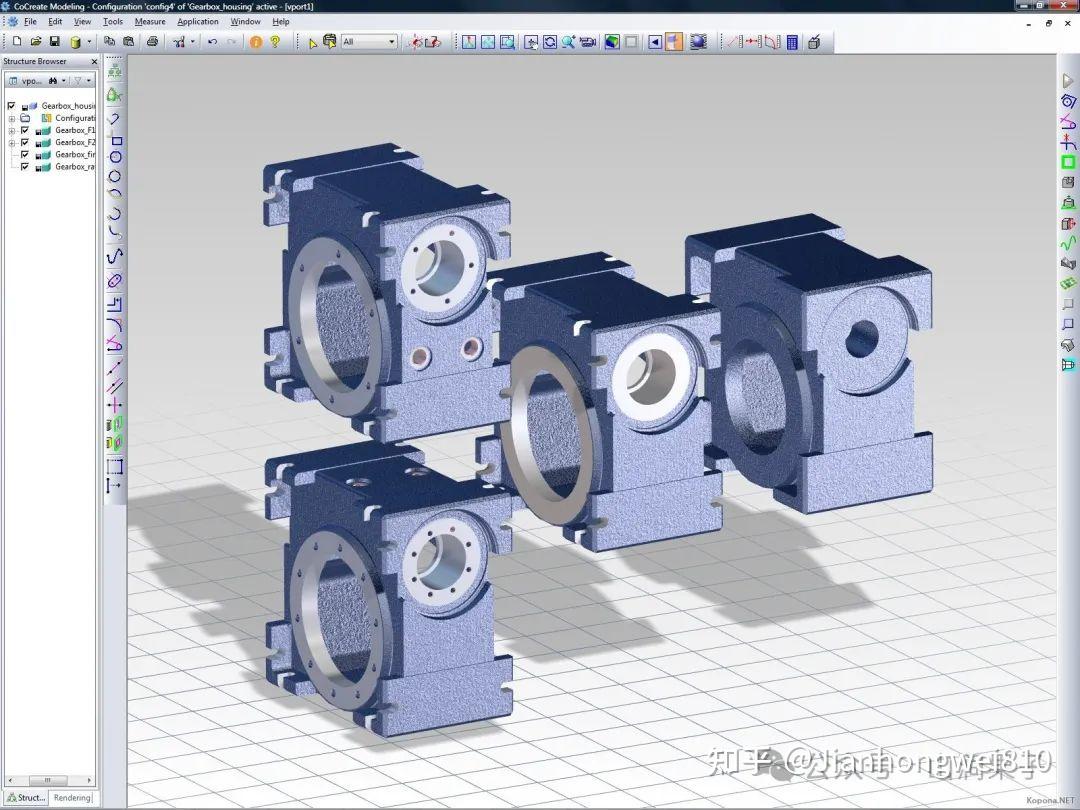The image size is (1080, 810).
Task: Switch to the Rendering tab
Action: (71, 797)
